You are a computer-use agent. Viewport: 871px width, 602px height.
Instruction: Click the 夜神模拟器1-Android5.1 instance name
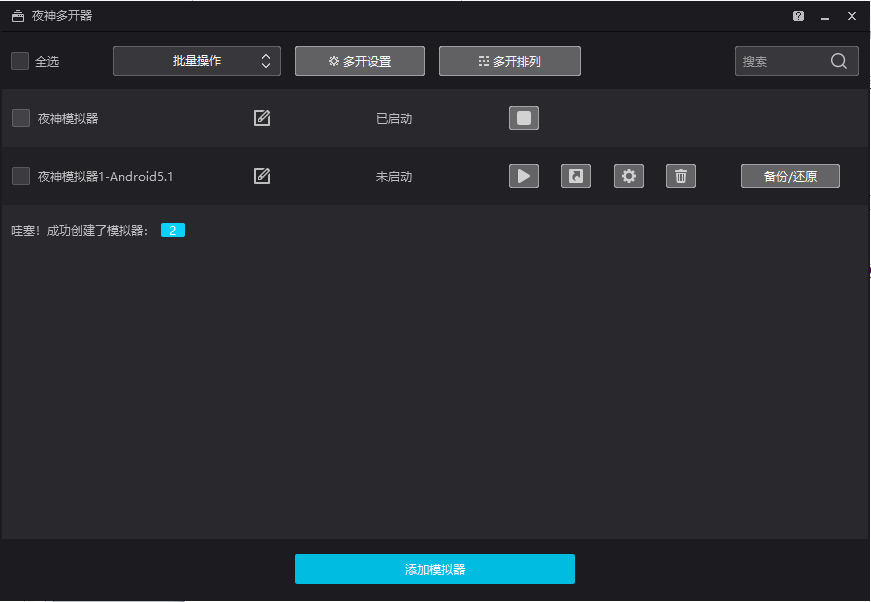click(106, 177)
